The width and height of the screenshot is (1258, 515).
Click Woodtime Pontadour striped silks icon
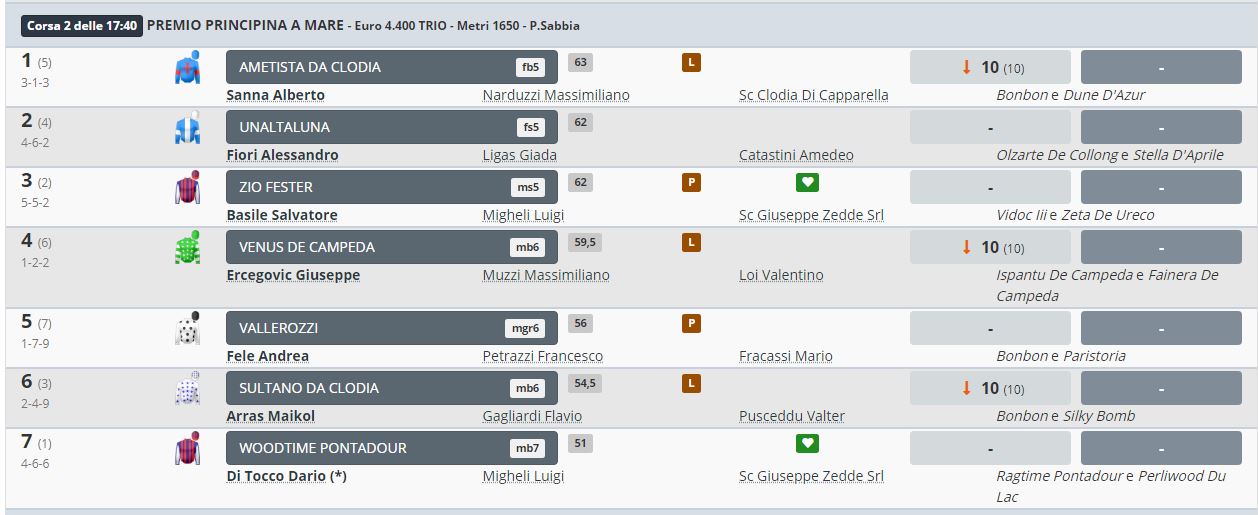(x=187, y=448)
